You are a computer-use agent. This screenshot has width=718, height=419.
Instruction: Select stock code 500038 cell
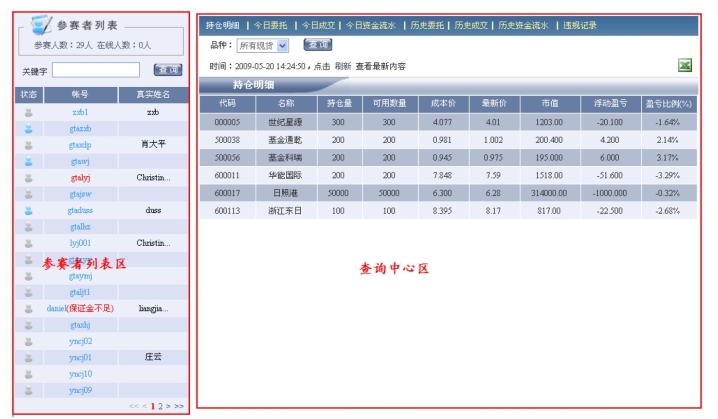point(228,140)
